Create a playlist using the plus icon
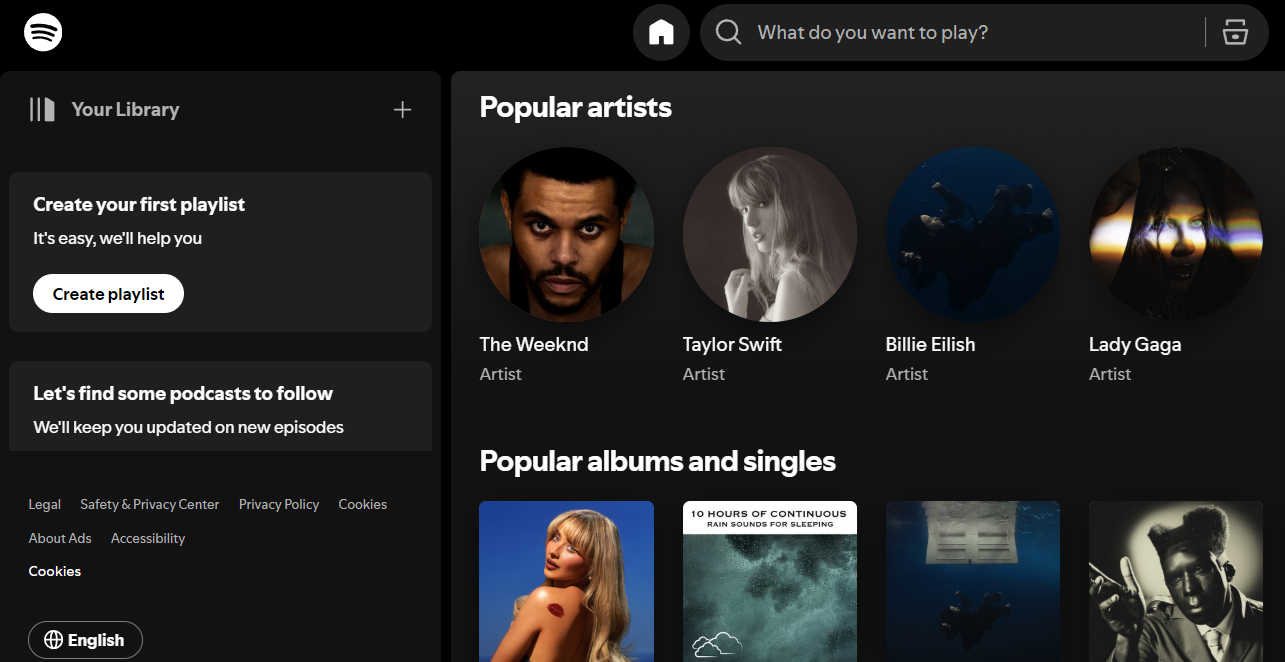Screen dimensions: 1285x662 point(402,109)
